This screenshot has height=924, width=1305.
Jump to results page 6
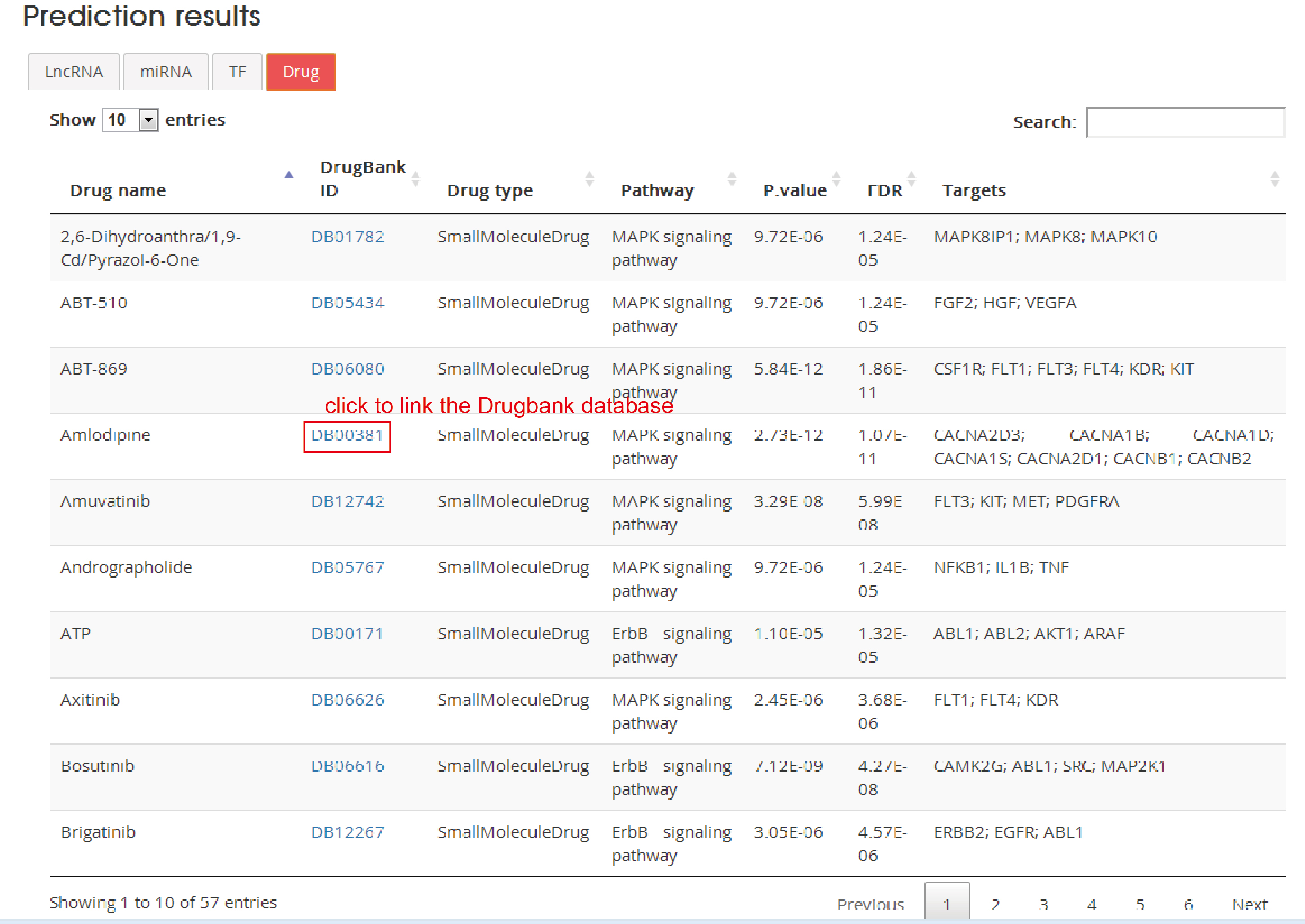pos(1188,904)
